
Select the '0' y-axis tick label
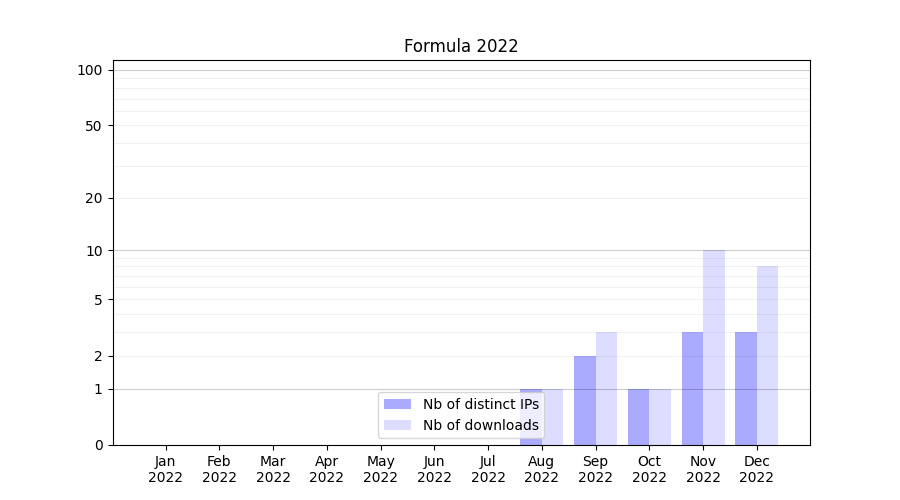coord(98,445)
